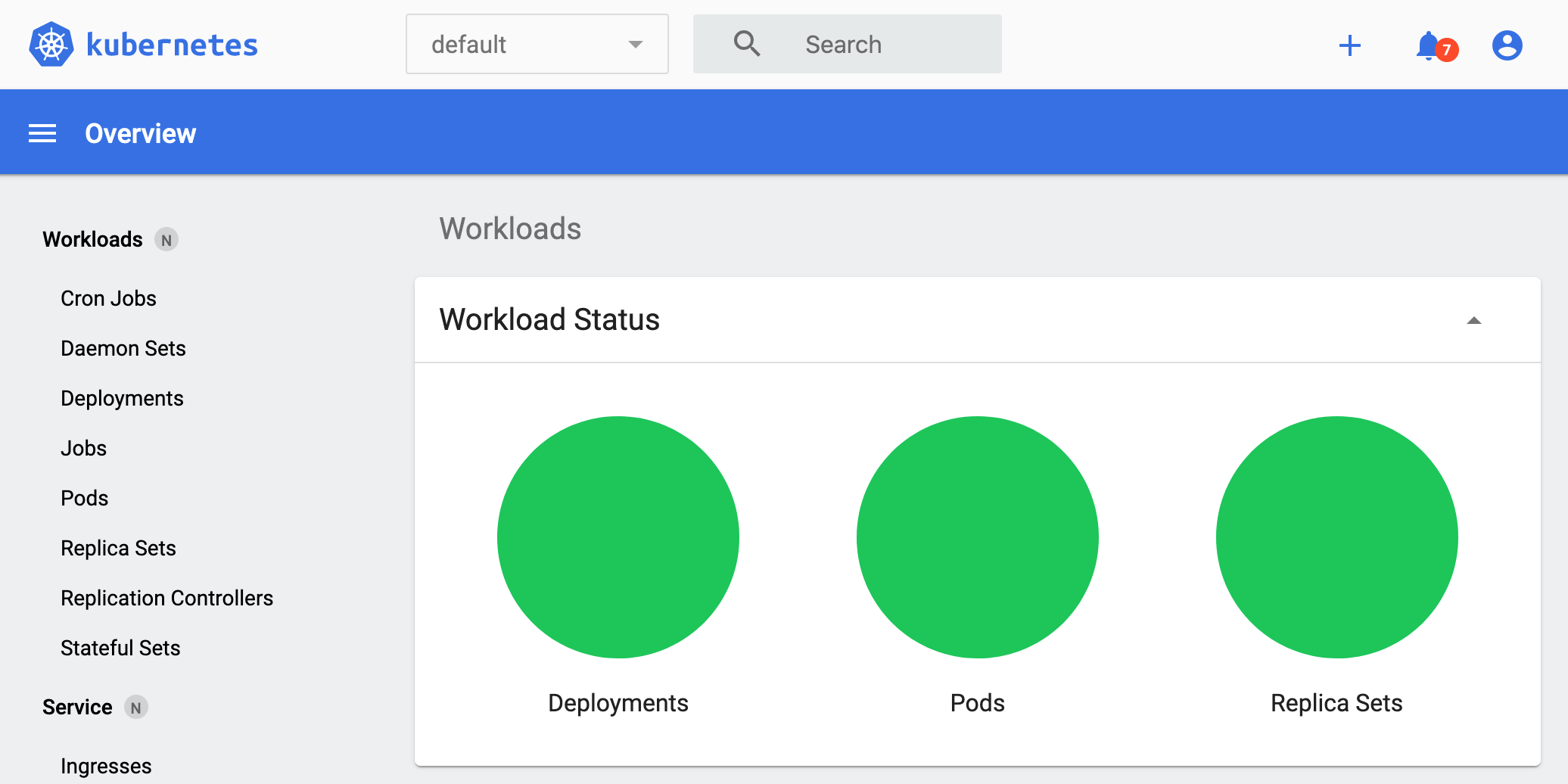Click the Workloads page heading

click(x=510, y=229)
